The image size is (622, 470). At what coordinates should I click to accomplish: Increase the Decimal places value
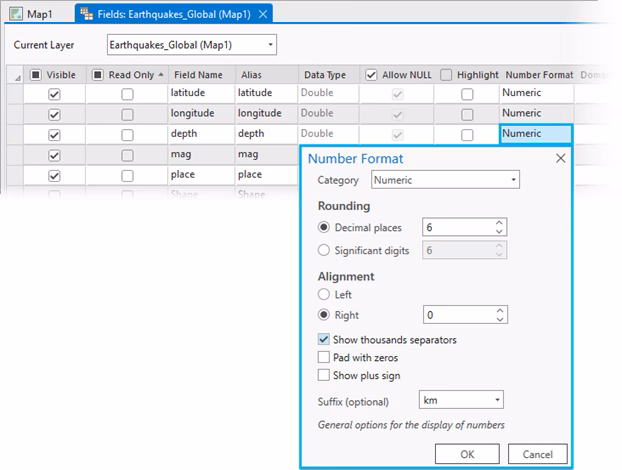pos(499,223)
